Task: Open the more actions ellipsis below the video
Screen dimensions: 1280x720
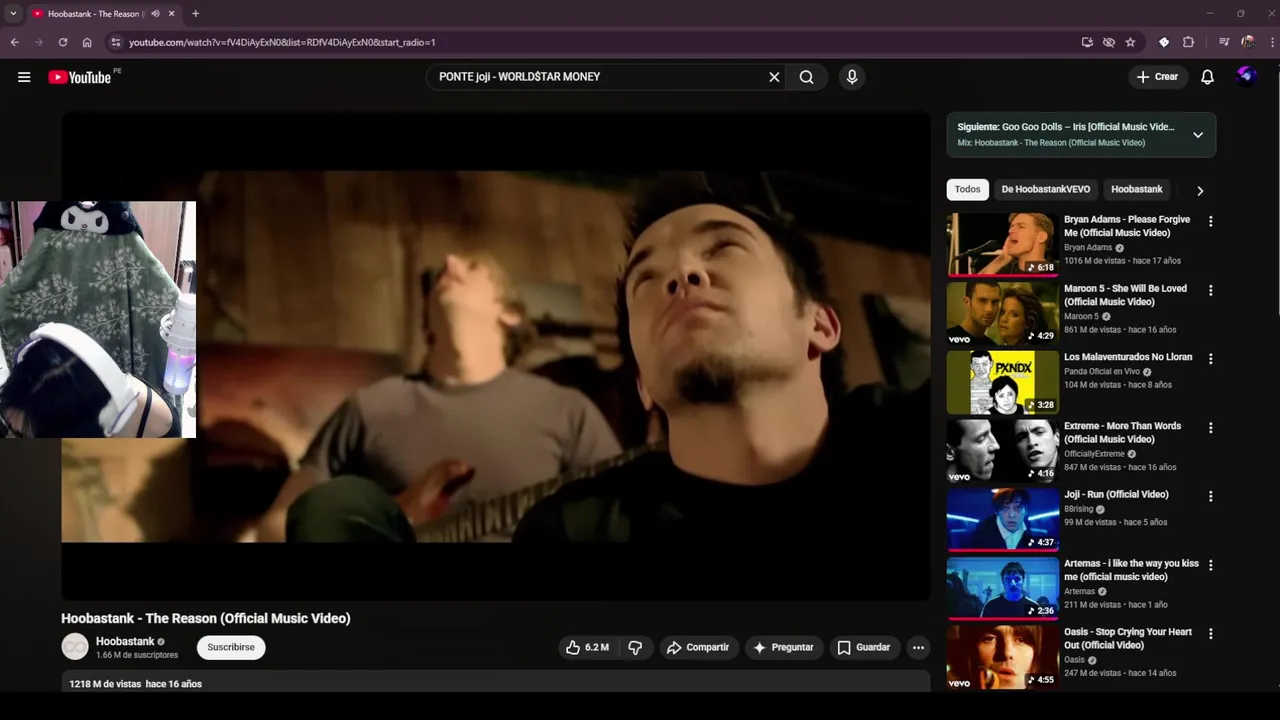Action: tap(918, 648)
